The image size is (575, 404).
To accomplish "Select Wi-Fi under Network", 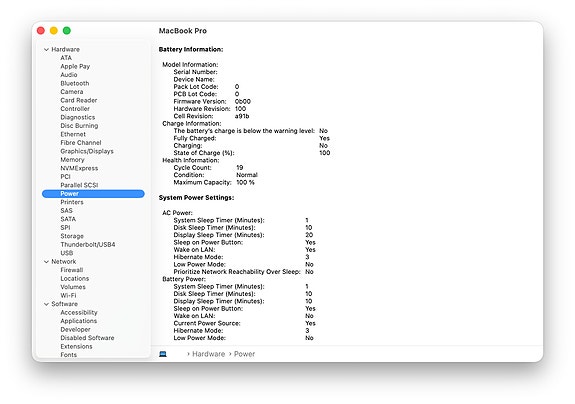I will coord(68,295).
